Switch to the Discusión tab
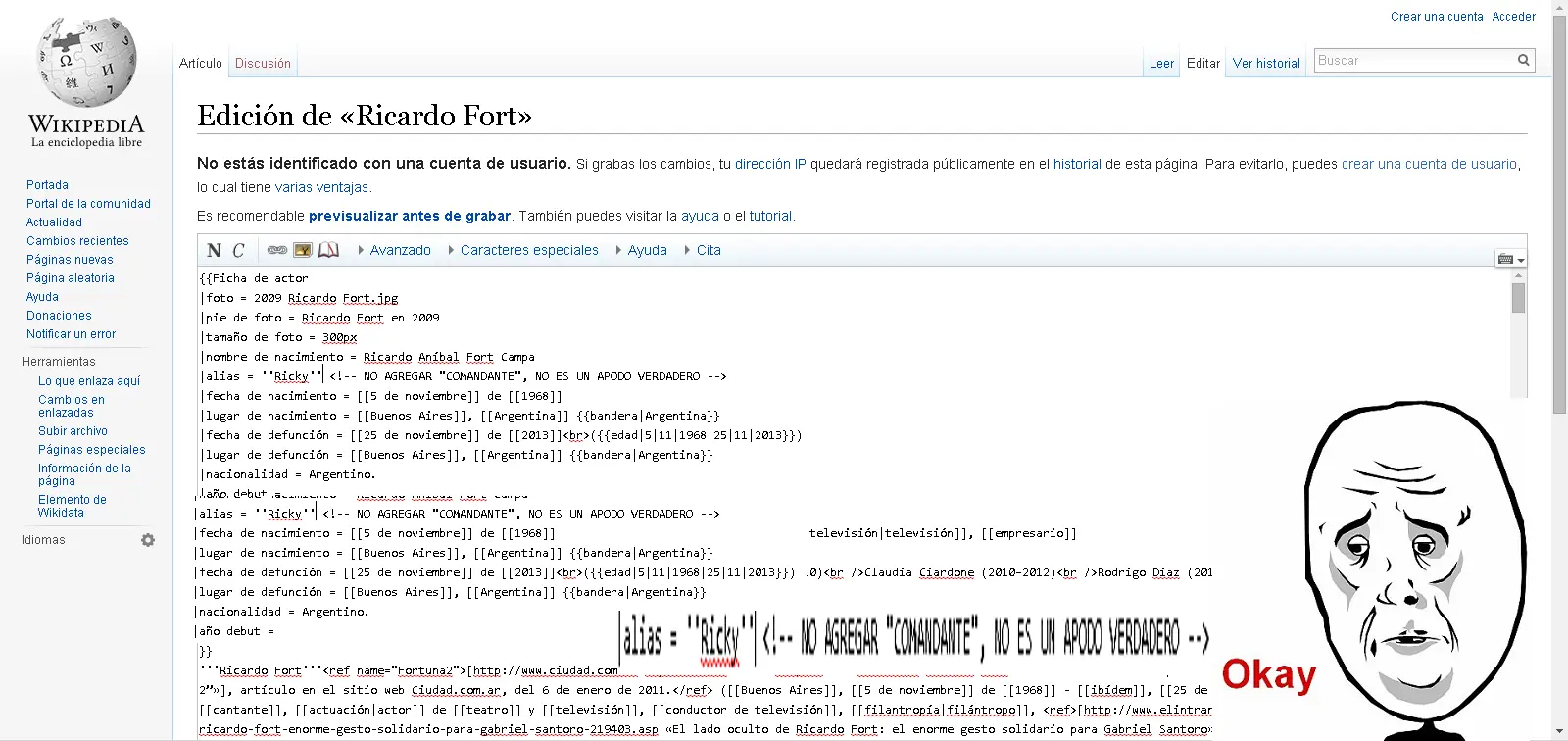Viewport: 1568px width, 741px height. [x=263, y=63]
